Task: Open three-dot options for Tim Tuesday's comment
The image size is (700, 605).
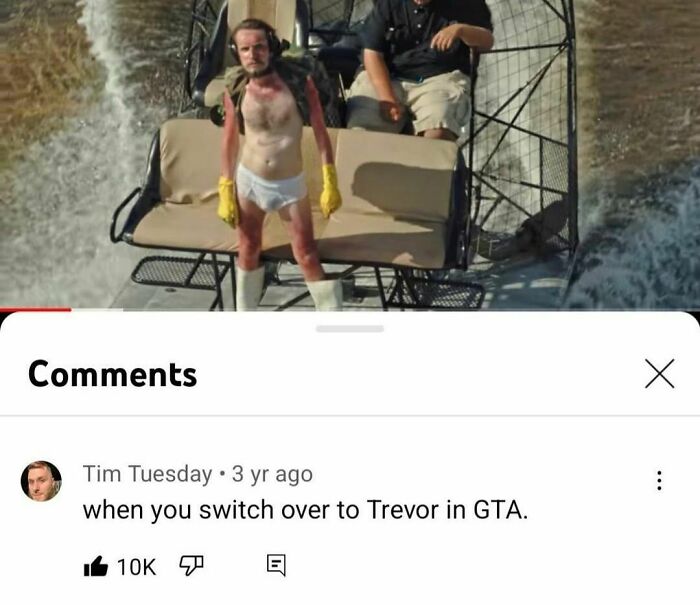Action: (x=659, y=480)
